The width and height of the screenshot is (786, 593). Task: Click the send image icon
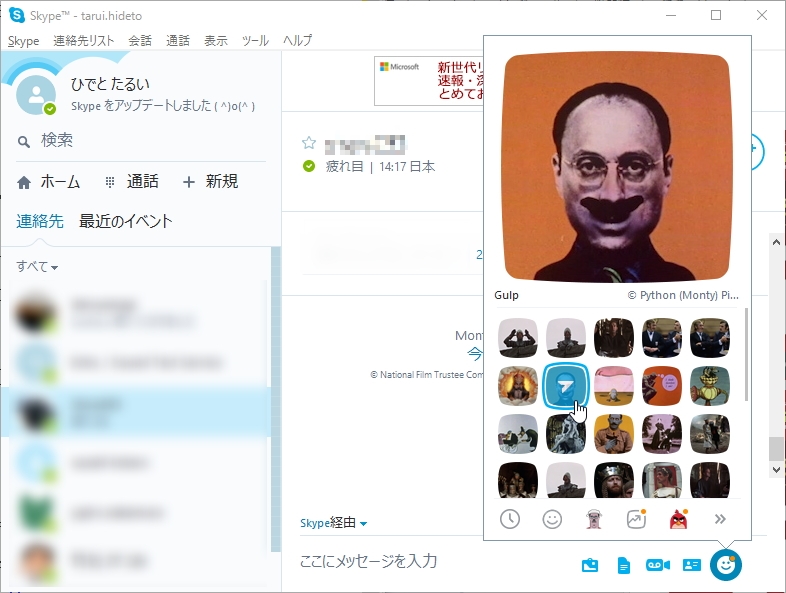[x=590, y=565]
